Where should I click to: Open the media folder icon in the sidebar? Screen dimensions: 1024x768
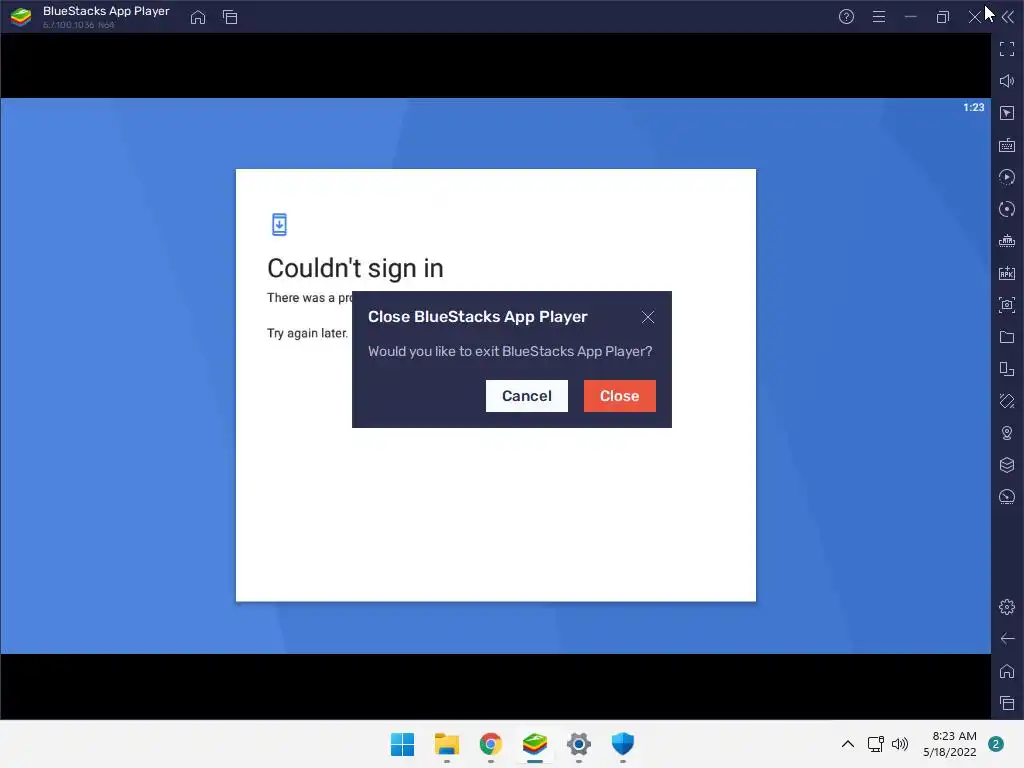(1007, 337)
